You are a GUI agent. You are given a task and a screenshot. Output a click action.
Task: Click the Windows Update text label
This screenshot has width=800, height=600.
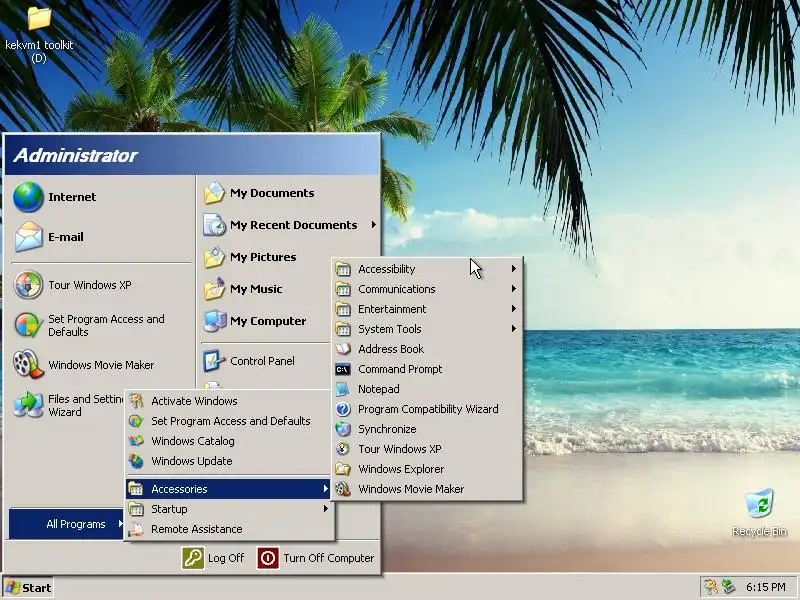tap(192, 461)
